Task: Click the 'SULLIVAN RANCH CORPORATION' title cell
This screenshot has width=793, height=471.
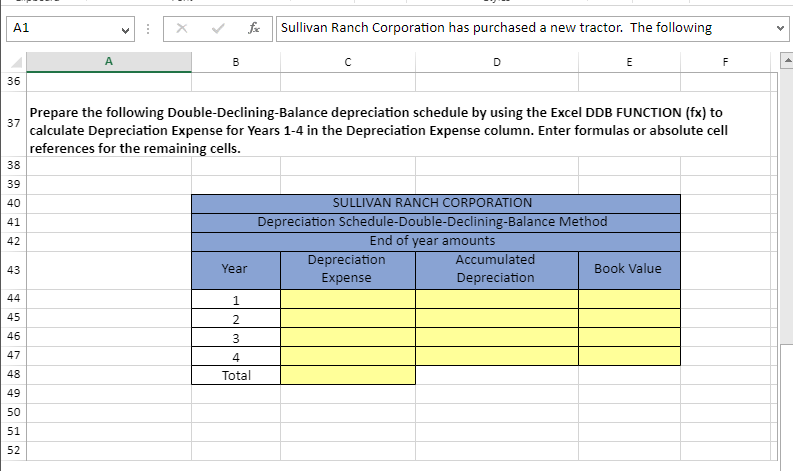Action: point(436,203)
